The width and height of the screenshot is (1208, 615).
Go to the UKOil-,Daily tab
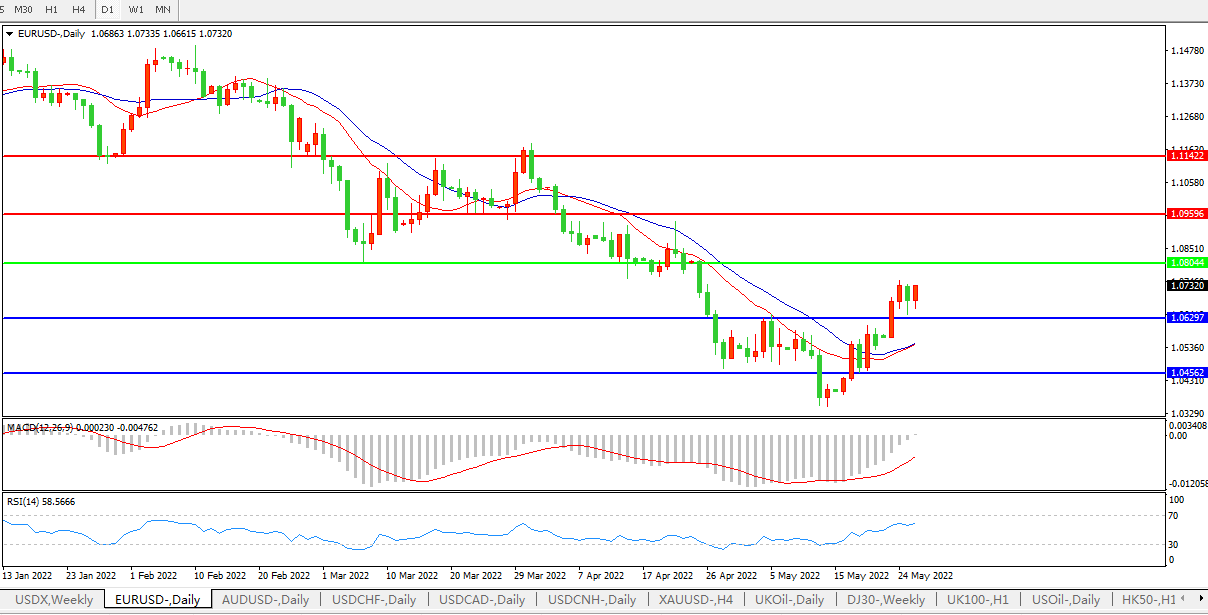click(x=789, y=600)
